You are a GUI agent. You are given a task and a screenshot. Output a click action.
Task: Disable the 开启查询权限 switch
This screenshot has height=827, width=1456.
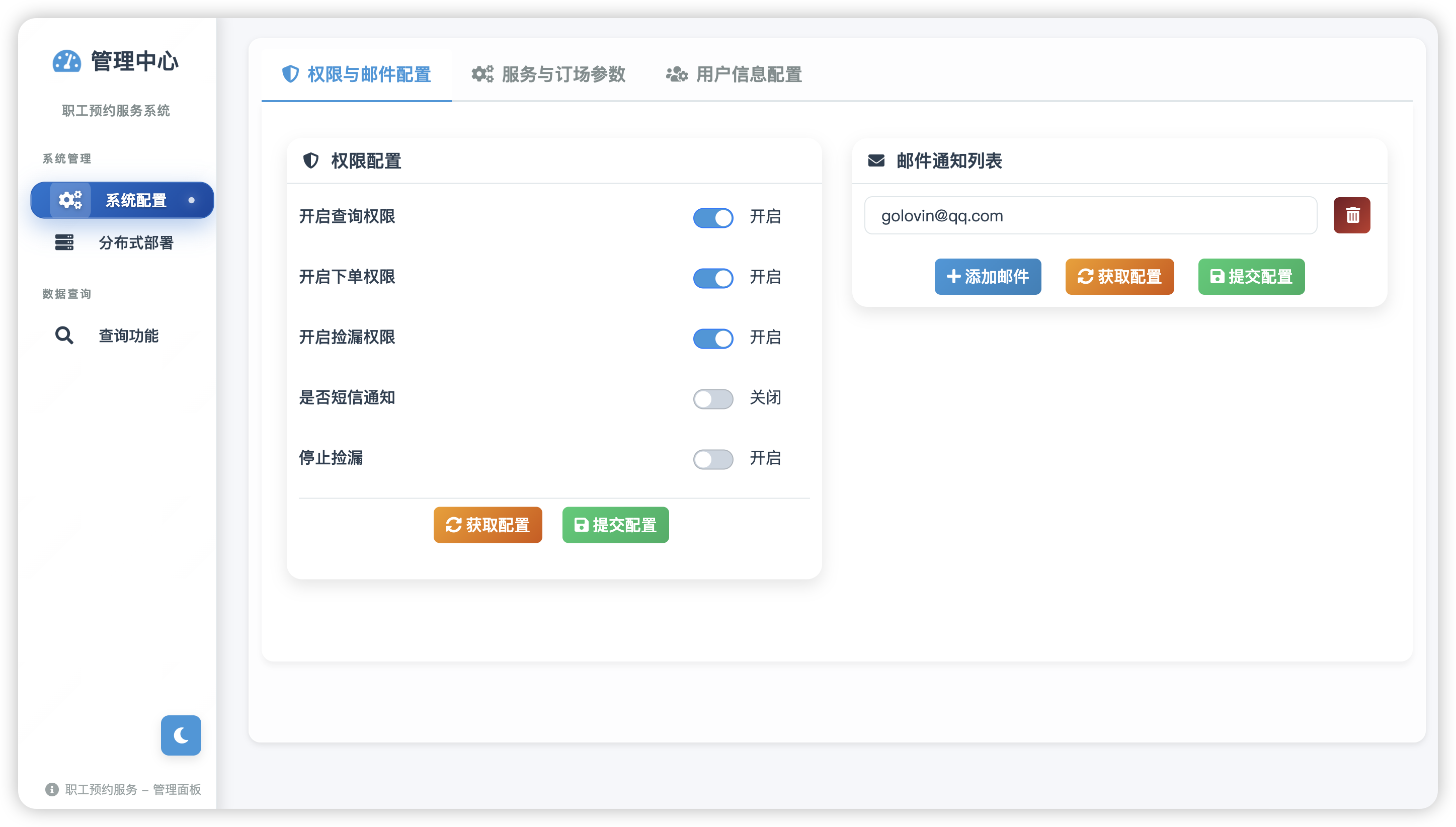[713, 217]
